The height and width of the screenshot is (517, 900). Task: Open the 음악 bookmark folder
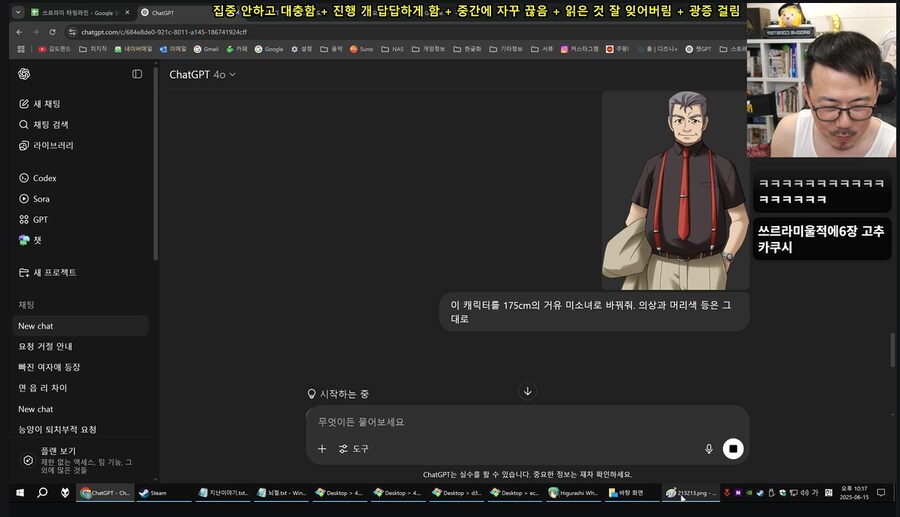point(331,49)
